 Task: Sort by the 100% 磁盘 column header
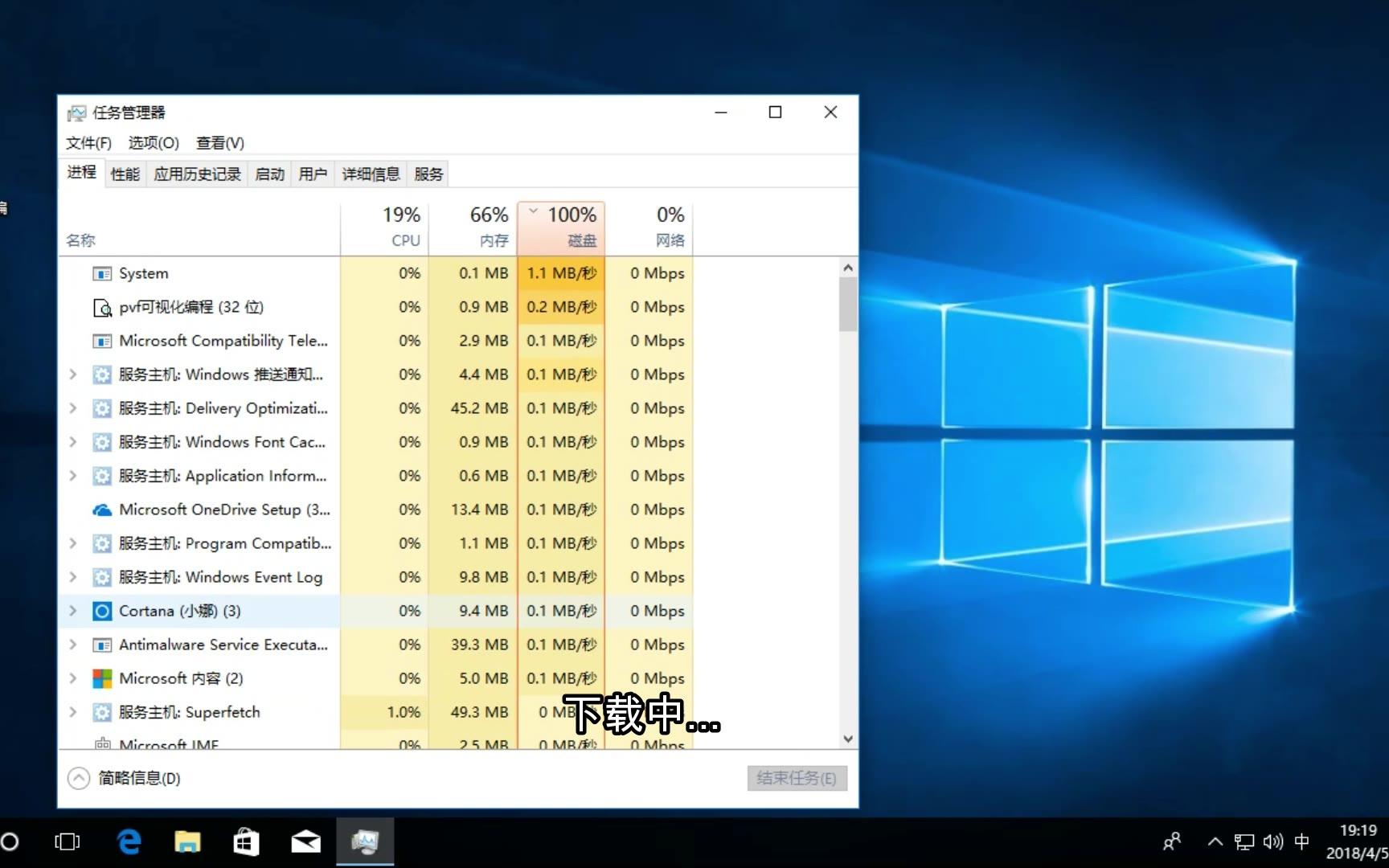tap(561, 227)
